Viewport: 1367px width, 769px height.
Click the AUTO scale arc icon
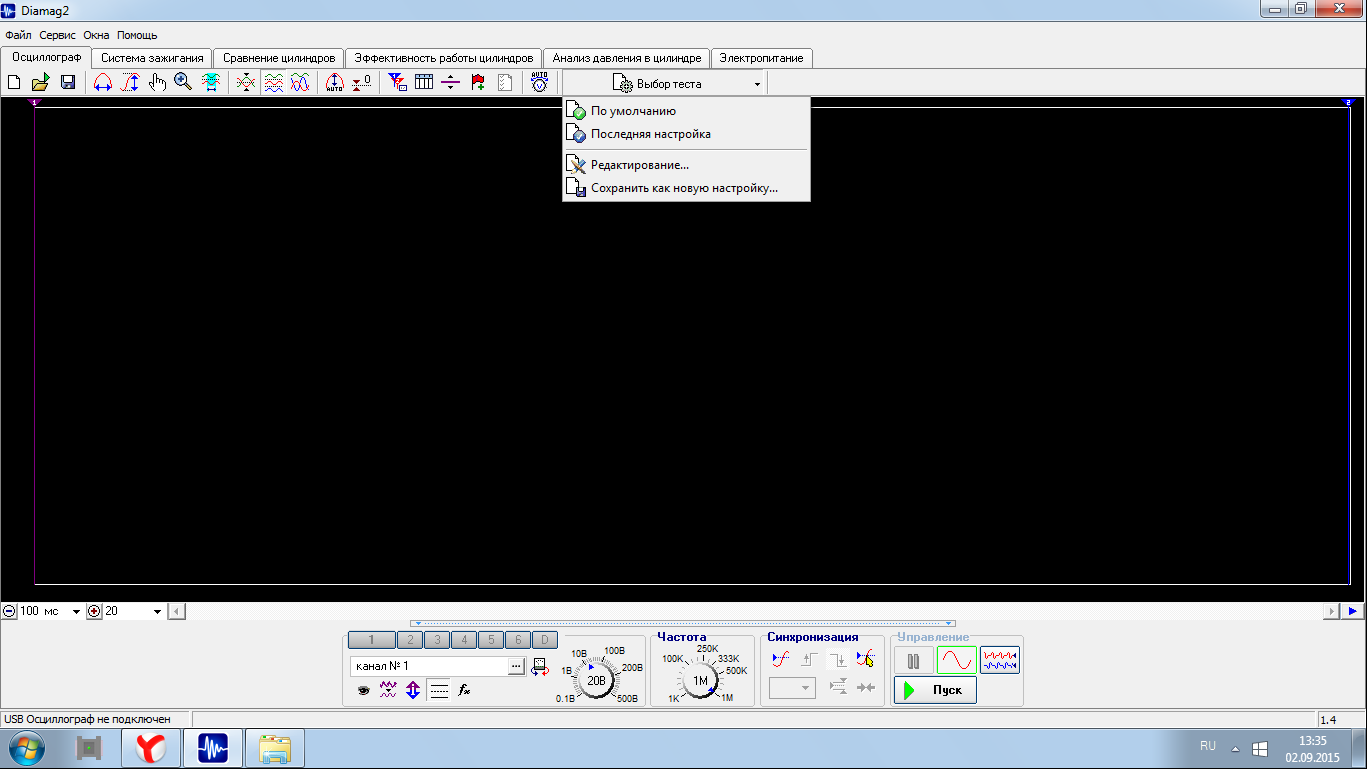point(335,83)
